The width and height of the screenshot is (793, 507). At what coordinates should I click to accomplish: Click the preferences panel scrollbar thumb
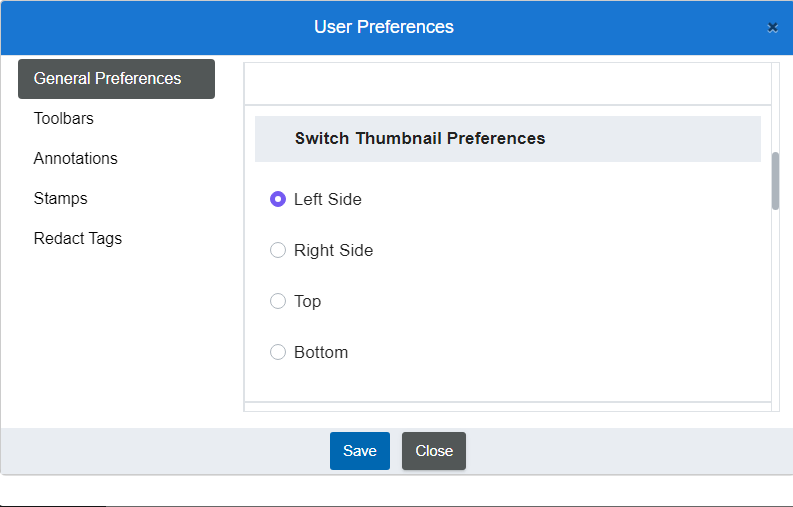tap(775, 181)
